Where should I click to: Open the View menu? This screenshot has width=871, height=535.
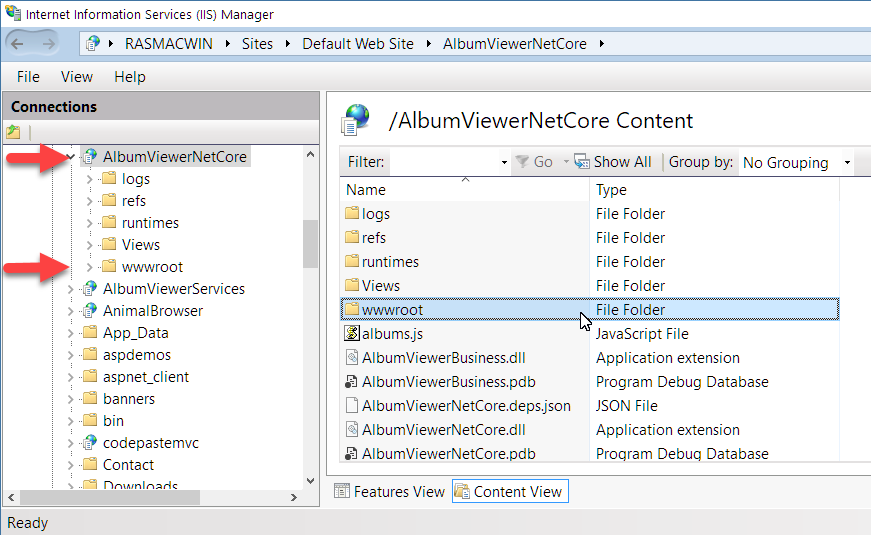click(77, 77)
